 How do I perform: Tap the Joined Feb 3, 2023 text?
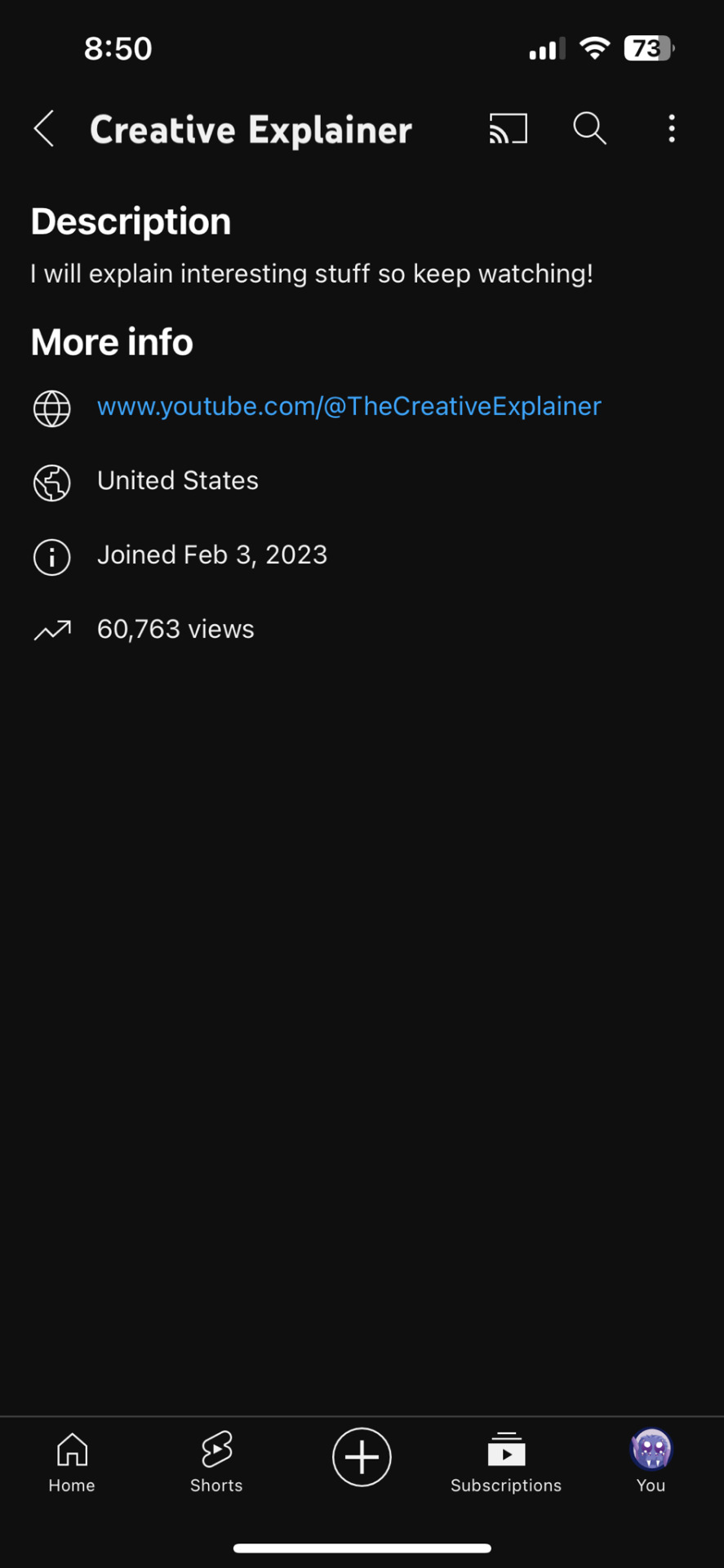(212, 555)
